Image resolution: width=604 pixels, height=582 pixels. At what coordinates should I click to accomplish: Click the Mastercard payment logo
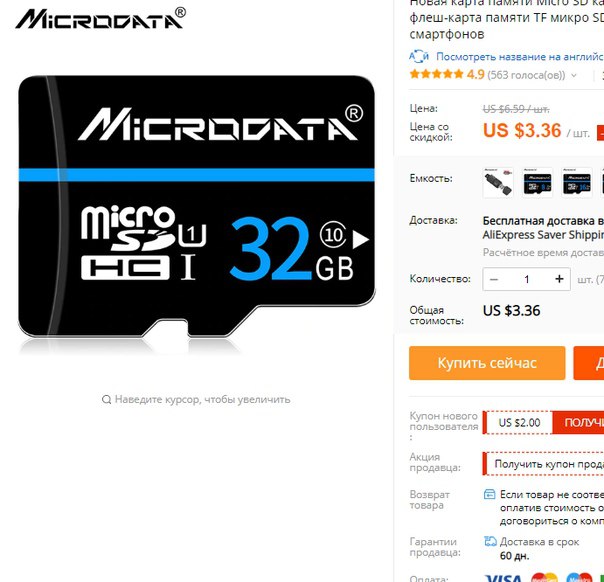(x=545, y=578)
